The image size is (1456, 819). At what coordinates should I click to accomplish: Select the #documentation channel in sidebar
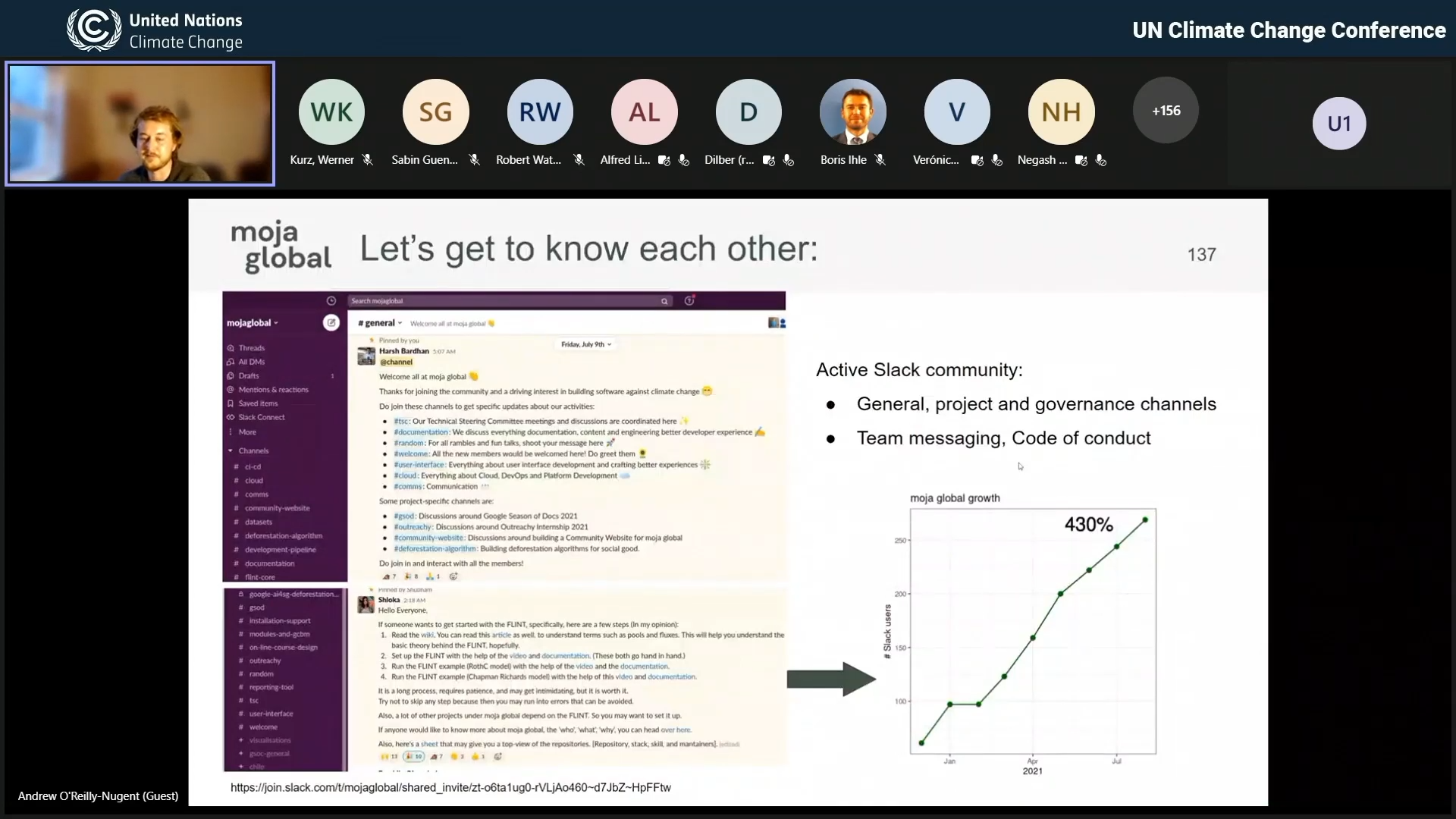tap(268, 563)
